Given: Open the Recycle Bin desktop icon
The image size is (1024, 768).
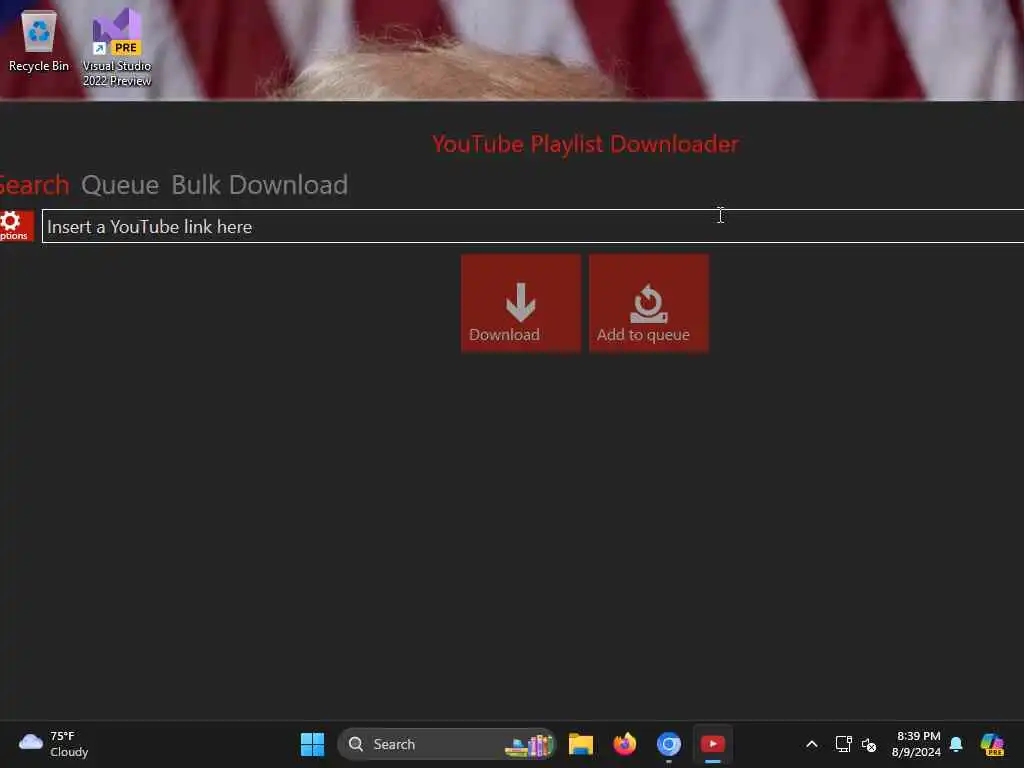Looking at the screenshot, I should click(x=39, y=42).
